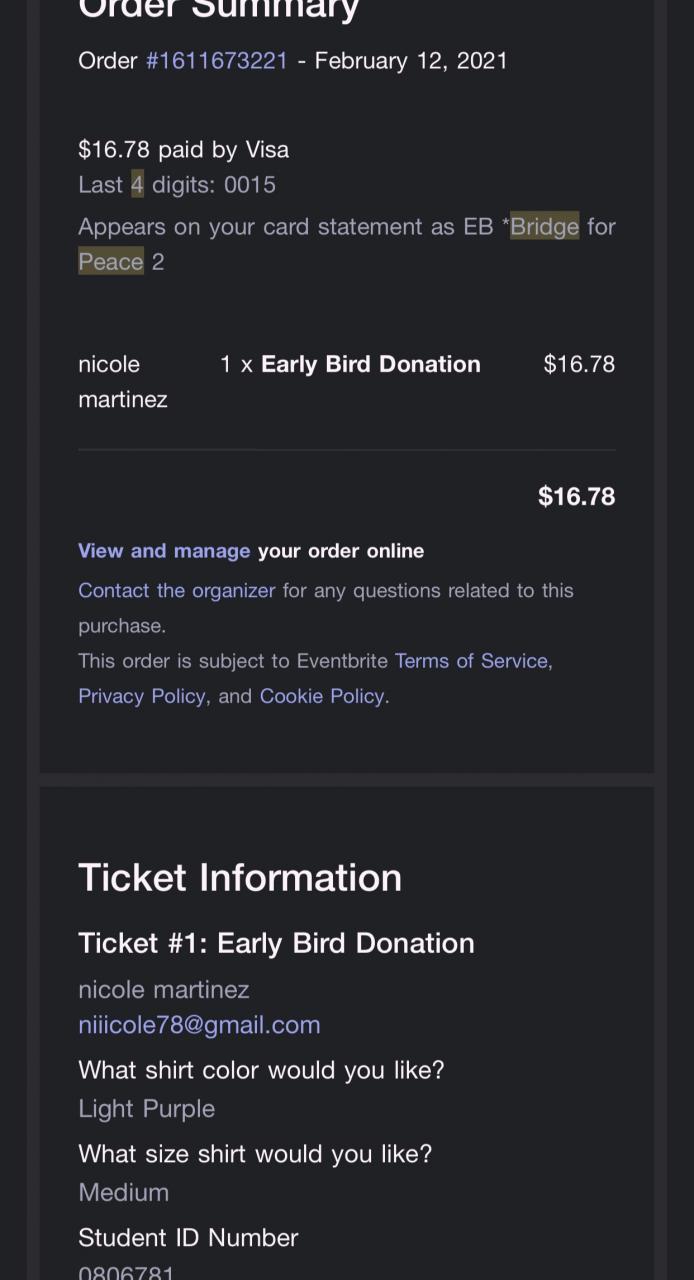This screenshot has height=1280, width=694.
Task: Click the "View and manage" order link
Action: (164, 551)
